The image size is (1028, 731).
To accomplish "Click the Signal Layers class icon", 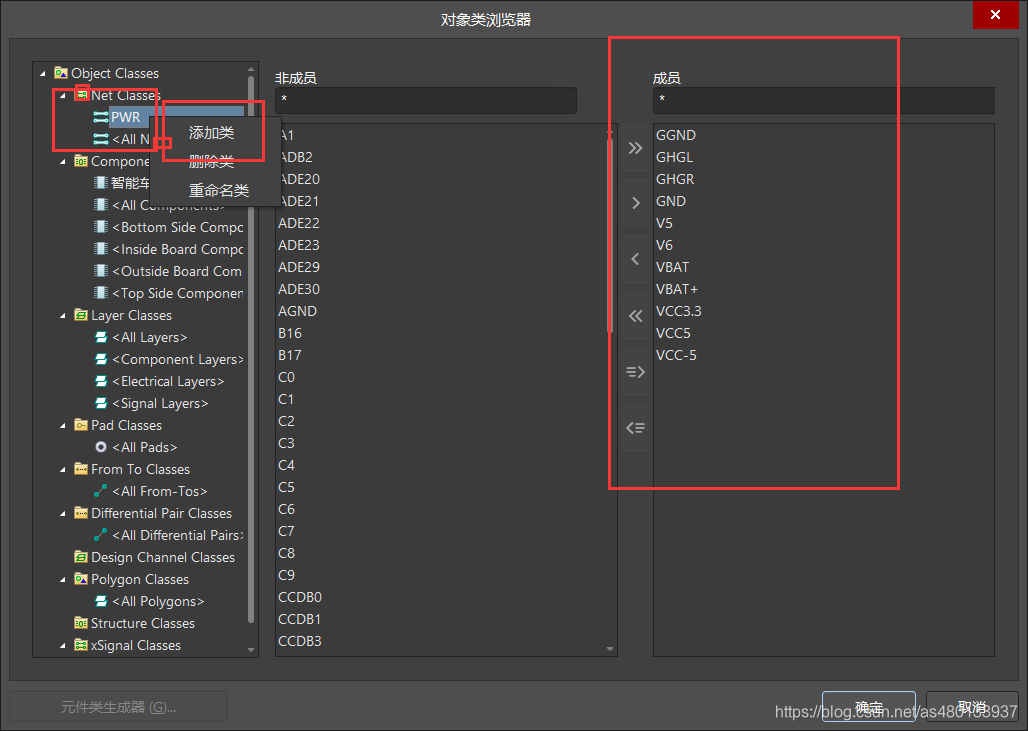I will tap(100, 403).
